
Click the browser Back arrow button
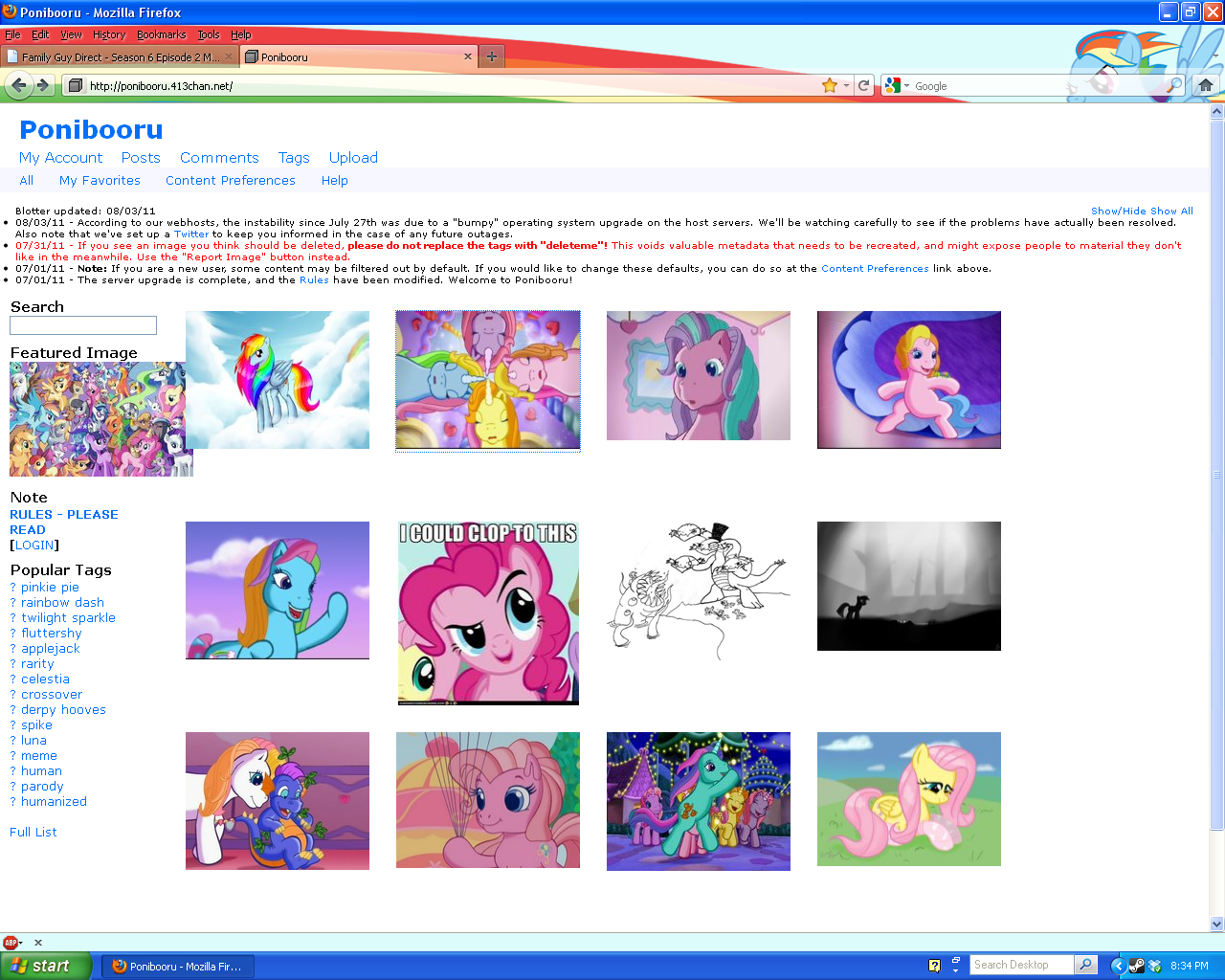tap(18, 85)
